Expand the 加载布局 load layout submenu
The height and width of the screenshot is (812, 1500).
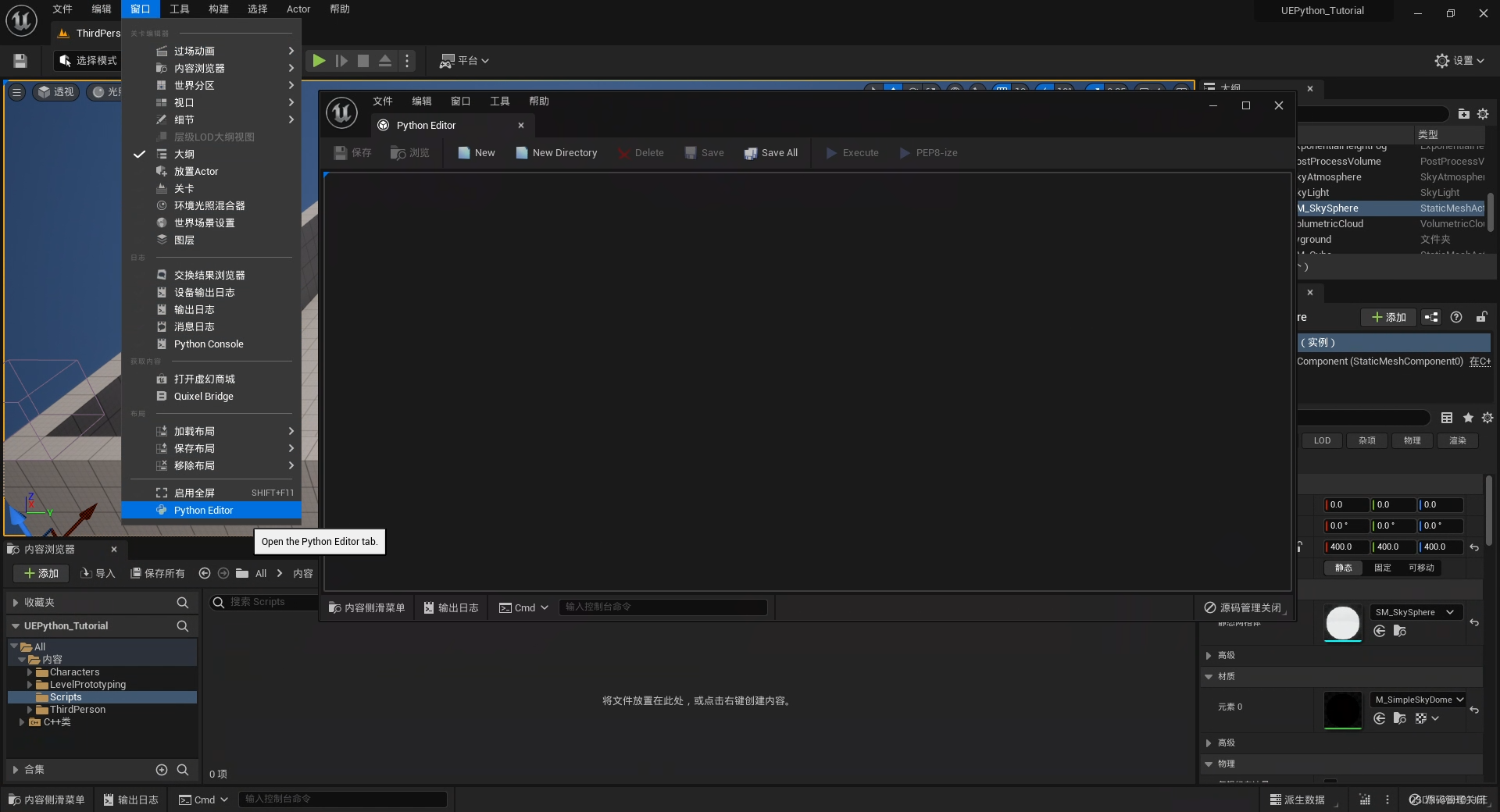[x=211, y=432]
